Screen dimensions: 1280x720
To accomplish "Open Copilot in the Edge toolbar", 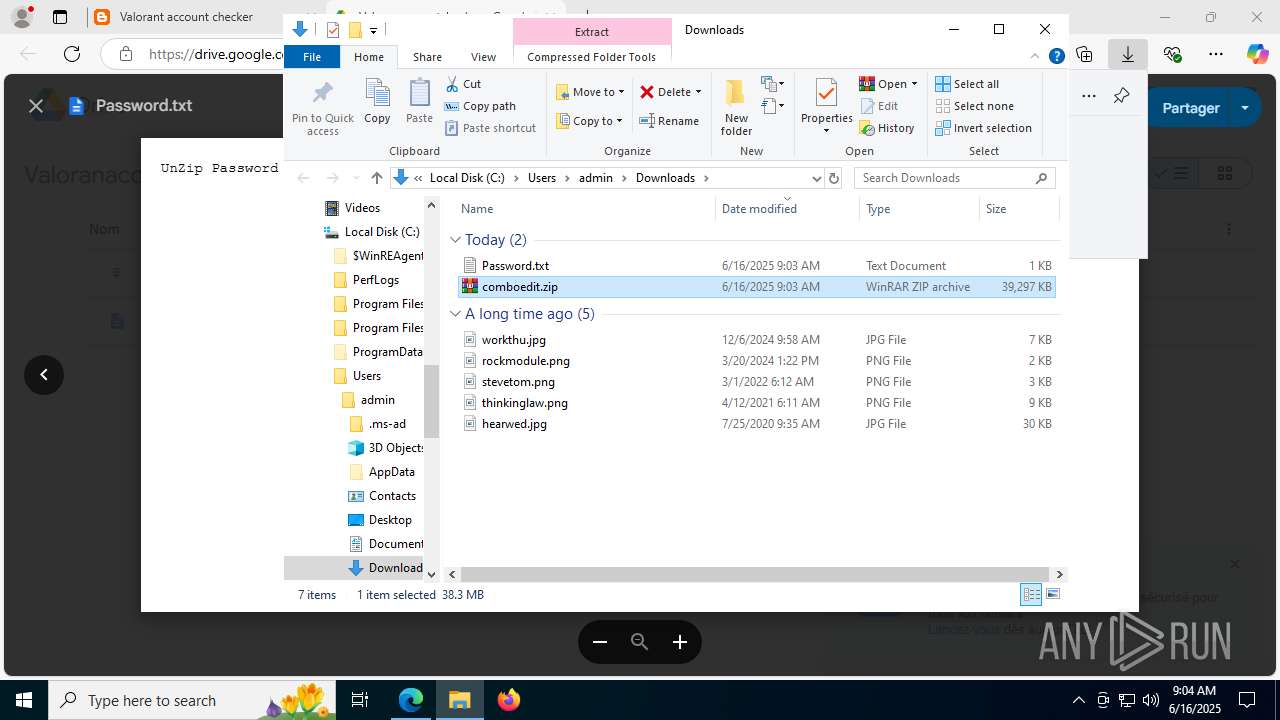I will [x=1257, y=54].
